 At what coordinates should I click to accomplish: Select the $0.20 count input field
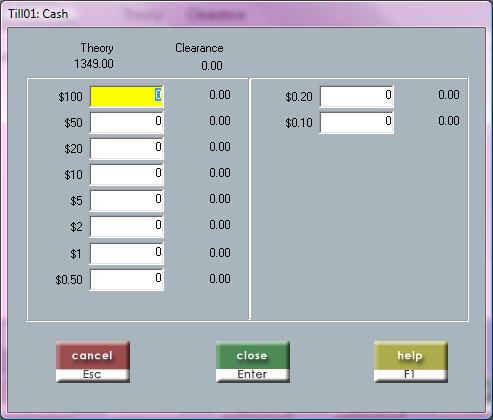click(357, 96)
